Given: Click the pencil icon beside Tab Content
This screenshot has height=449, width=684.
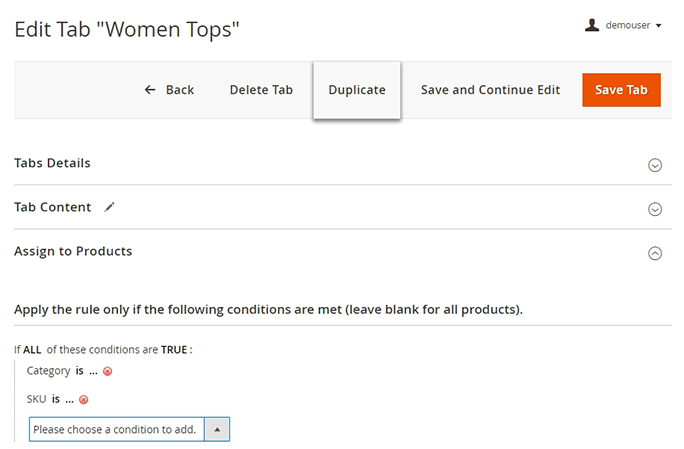Looking at the screenshot, I should tap(110, 207).
